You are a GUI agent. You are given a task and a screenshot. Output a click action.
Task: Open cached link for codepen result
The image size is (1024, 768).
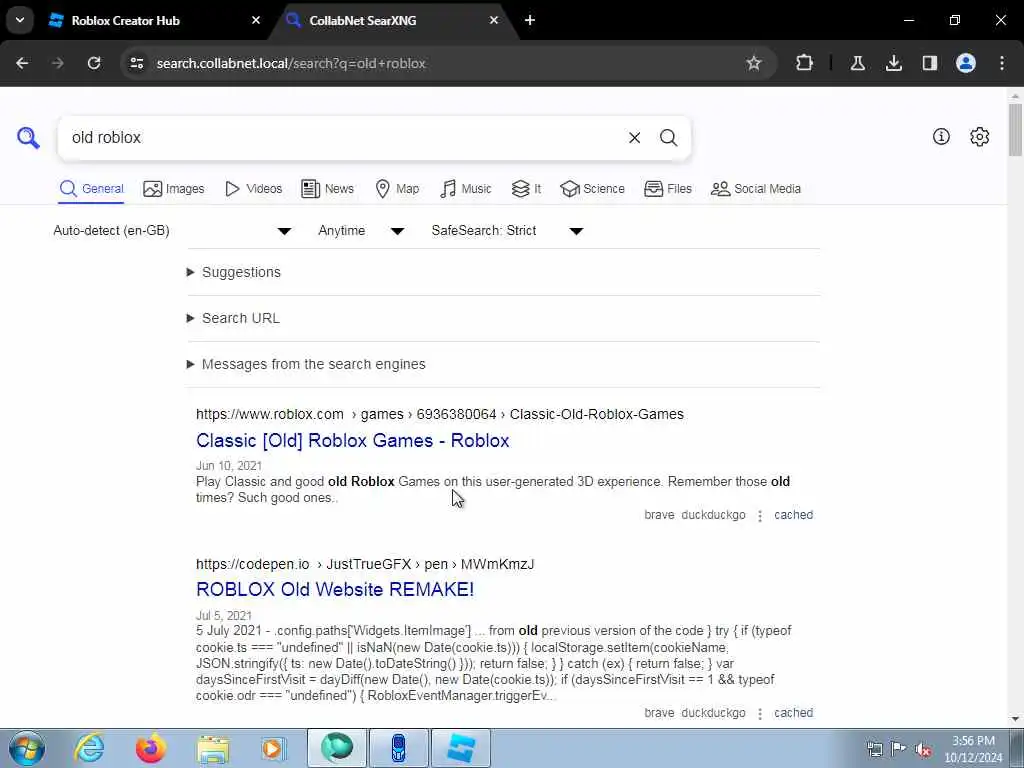coord(793,712)
